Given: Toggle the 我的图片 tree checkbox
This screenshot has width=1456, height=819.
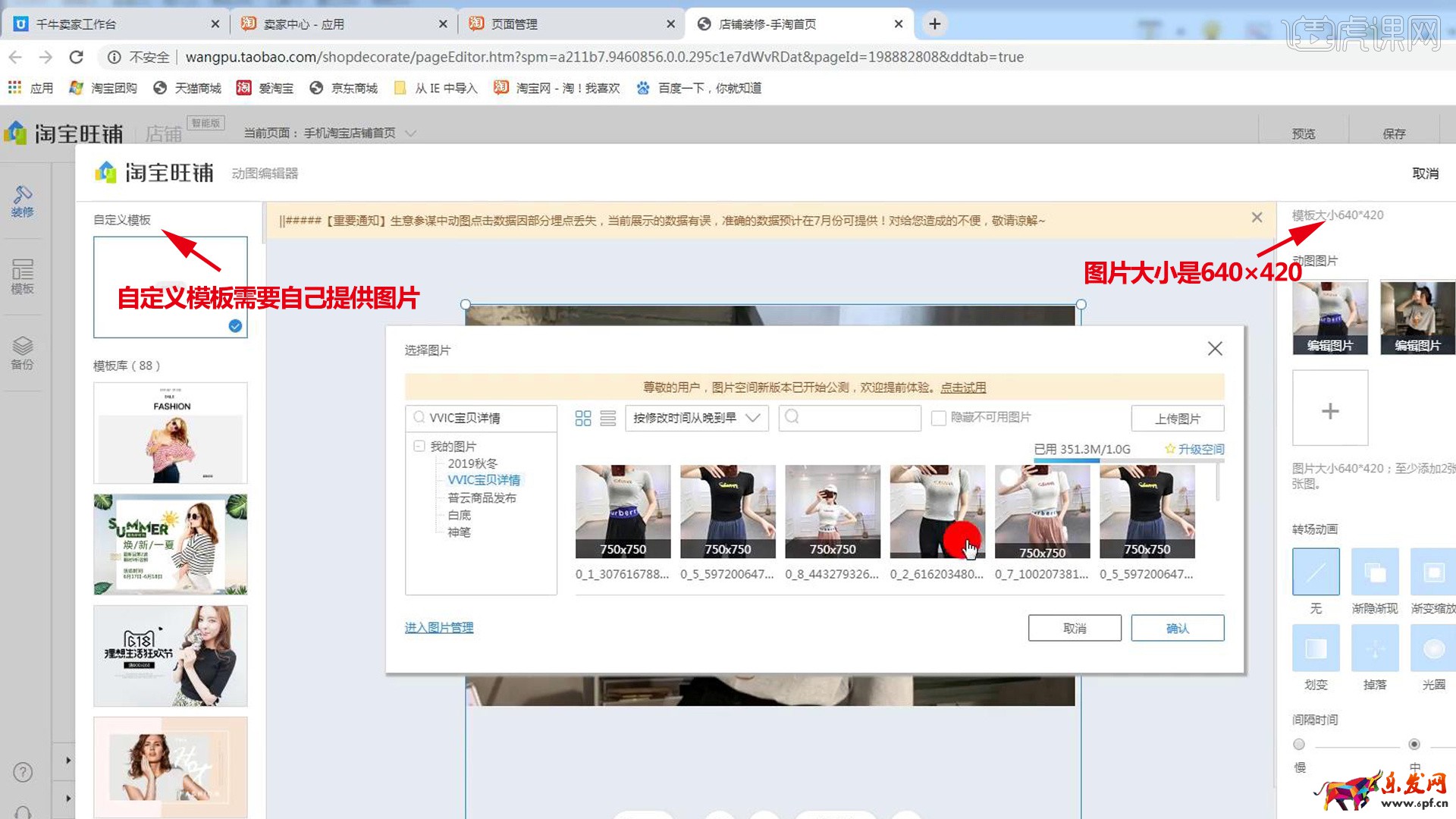Looking at the screenshot, I should coord(419,446).
